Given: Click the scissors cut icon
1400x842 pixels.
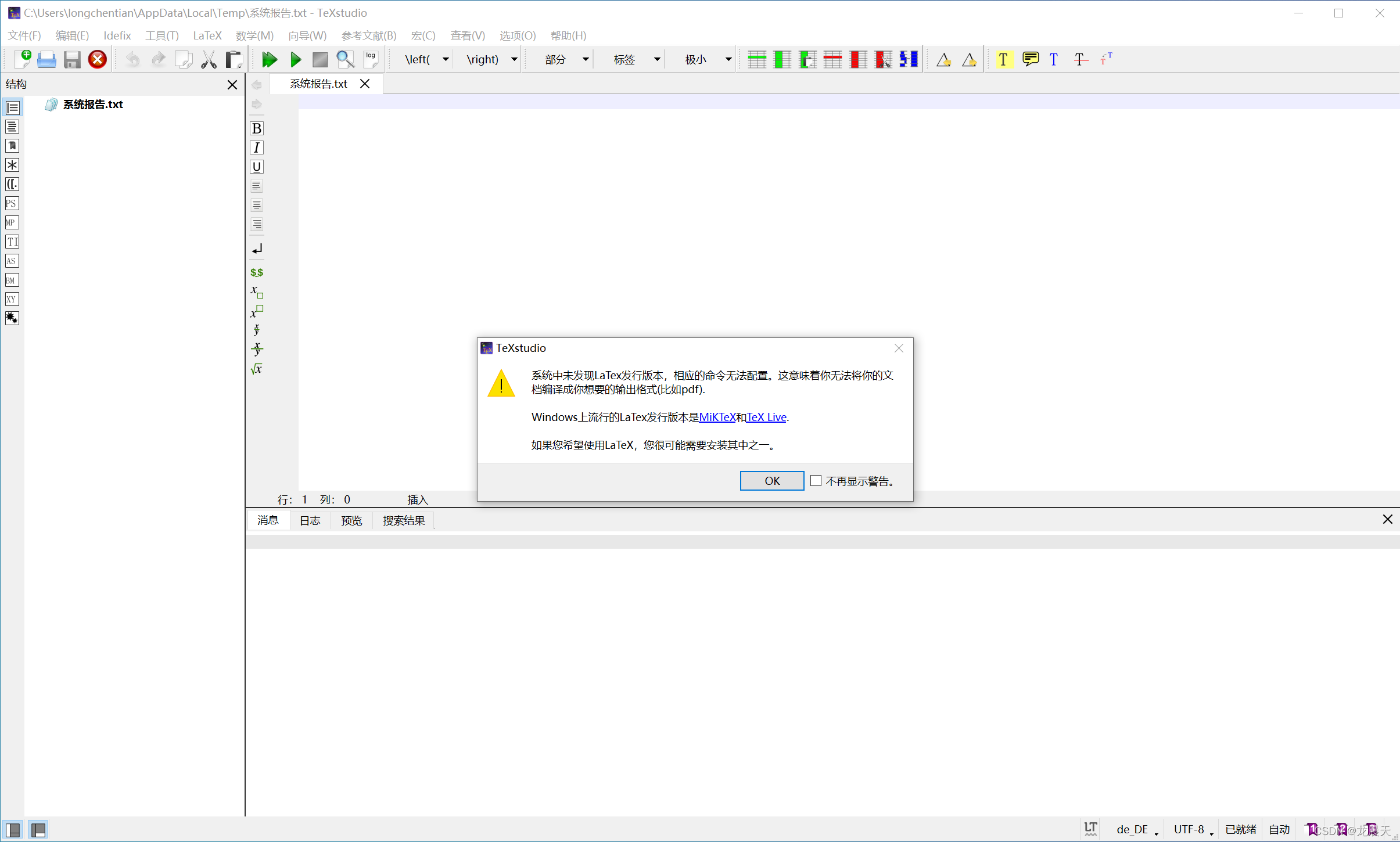Looking at the screenshot, I should (209, 59).
